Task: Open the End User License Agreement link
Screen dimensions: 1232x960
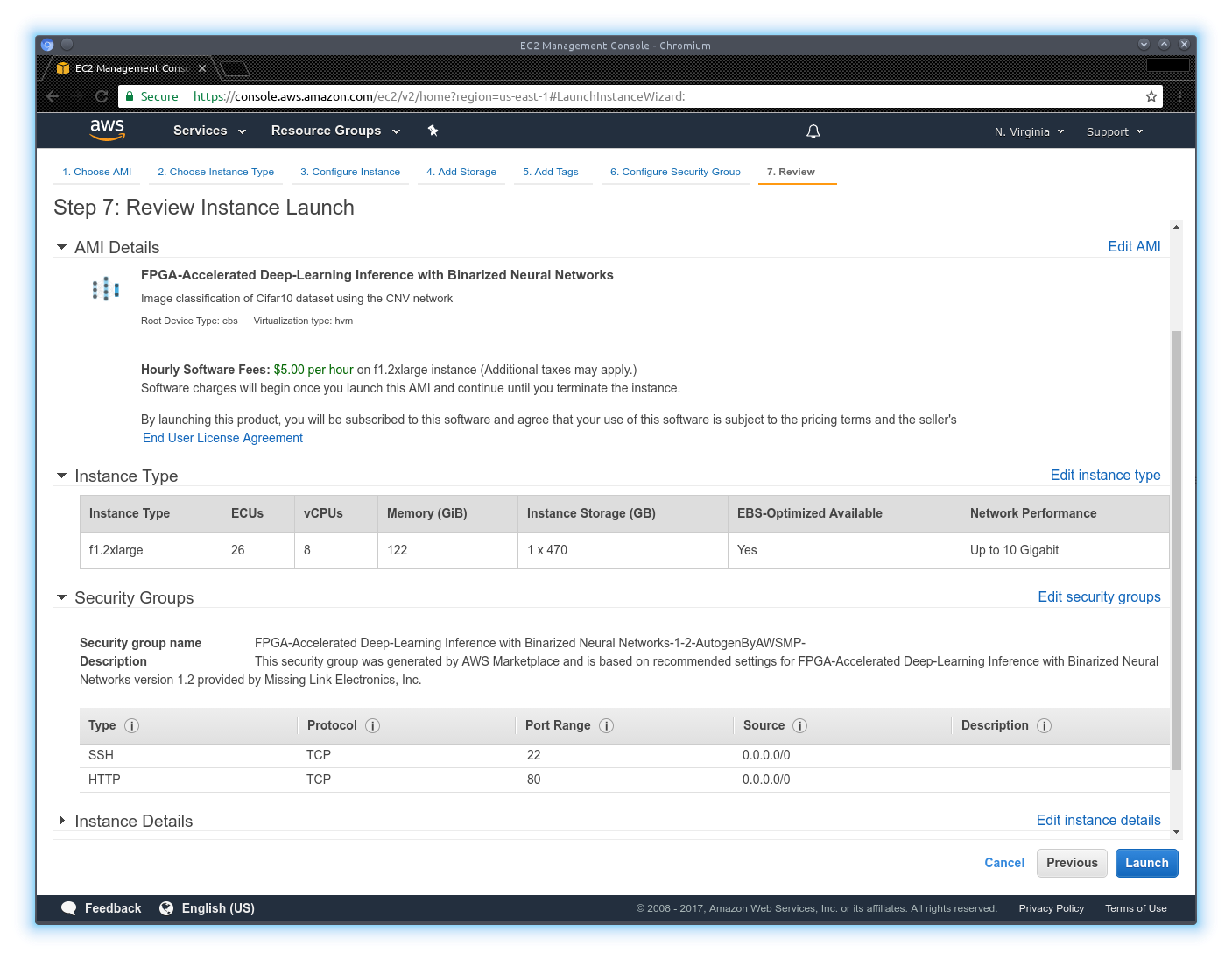Action: coord(222,438)
